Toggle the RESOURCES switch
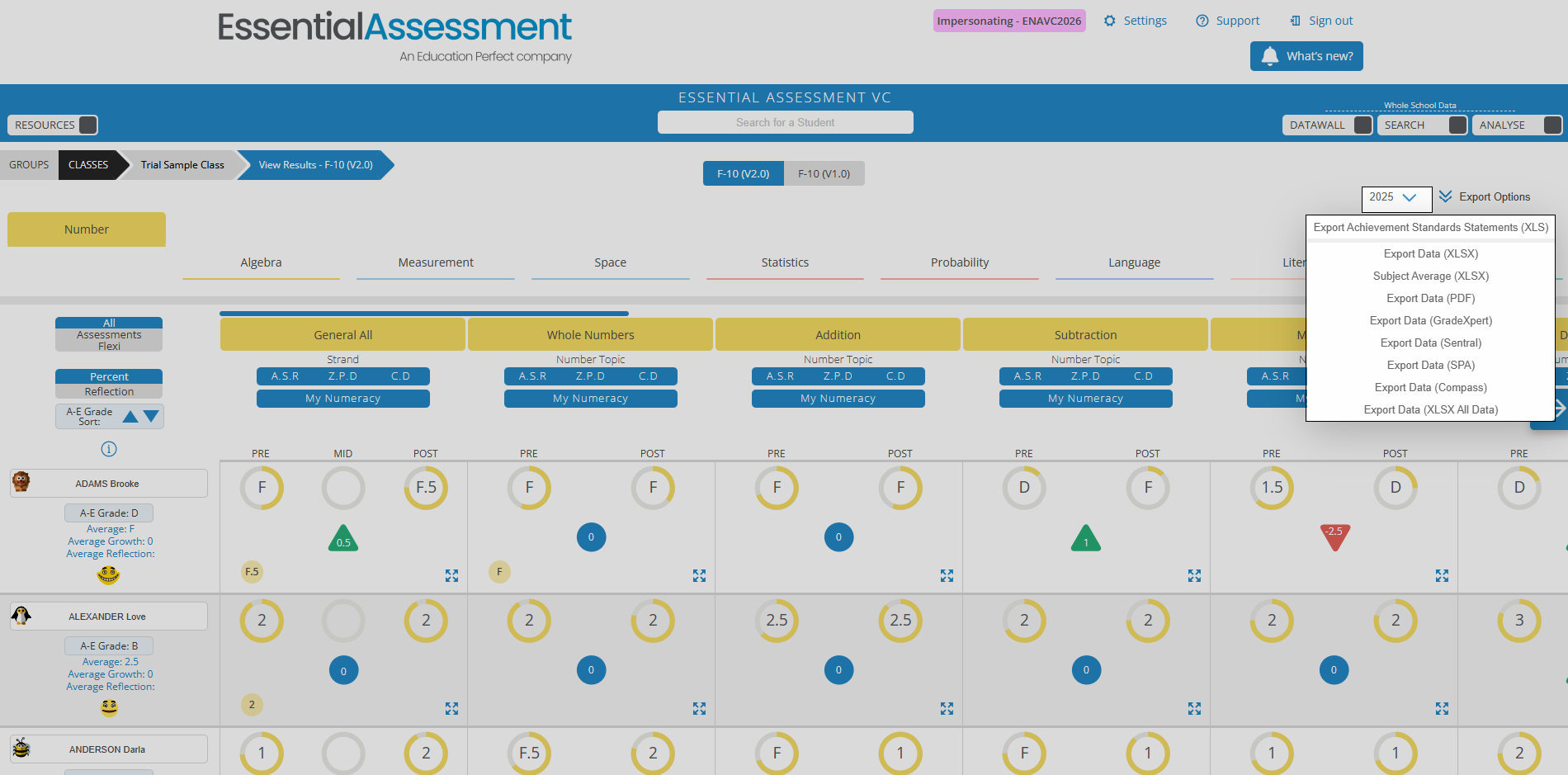 click(x=87, y=125)
